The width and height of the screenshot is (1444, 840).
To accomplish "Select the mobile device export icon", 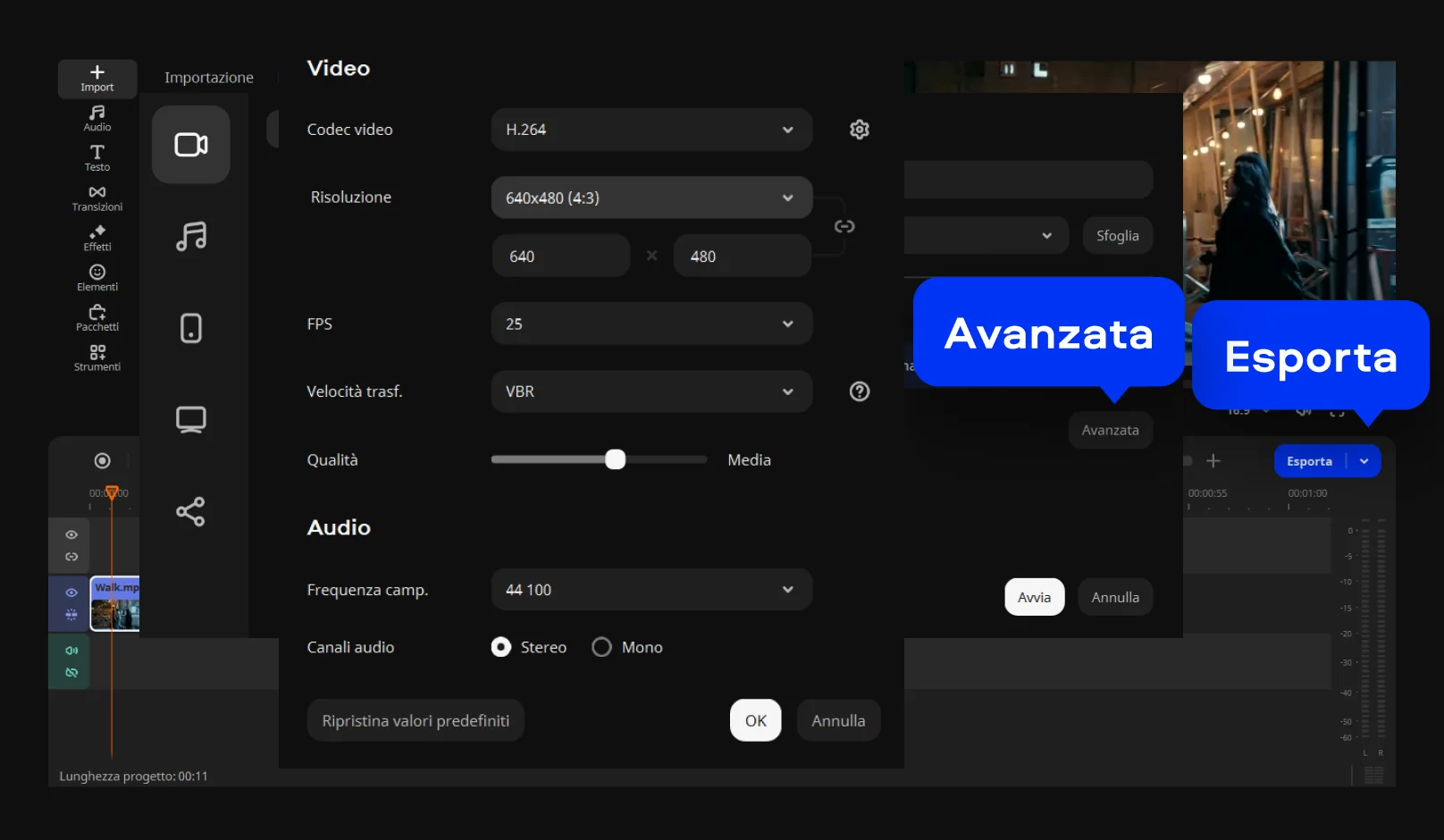I will coord(190,328).
